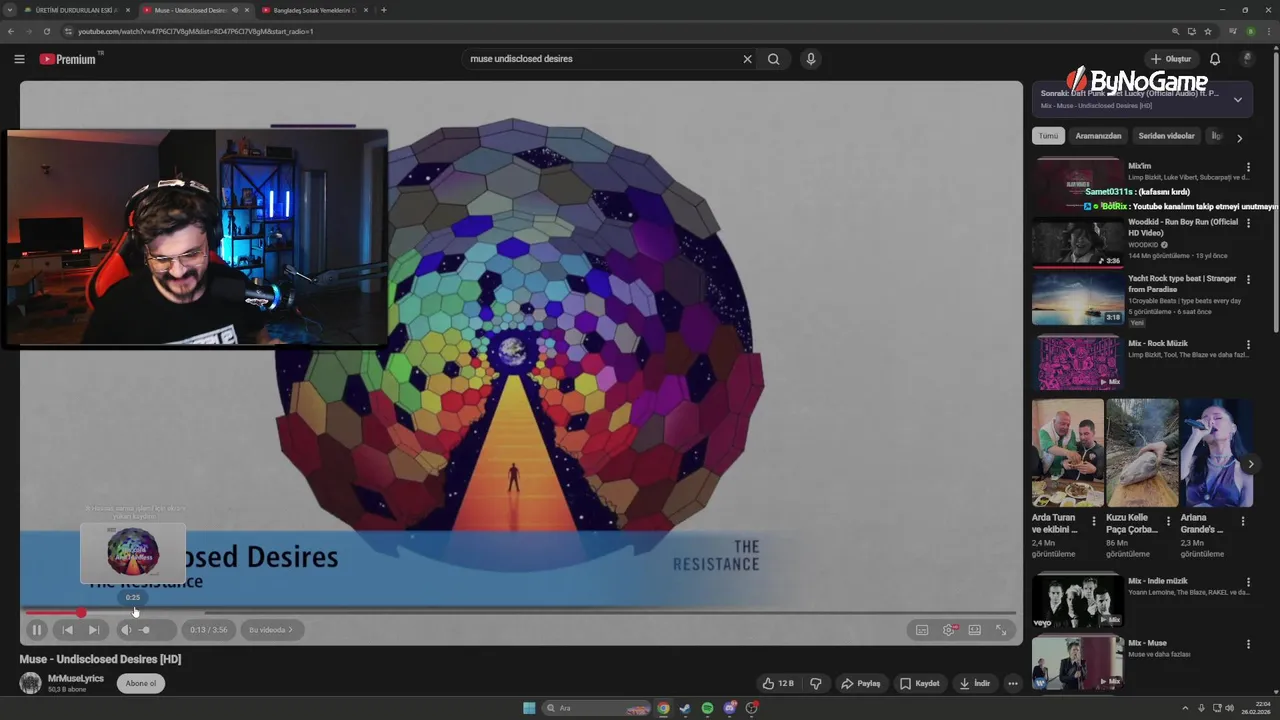Open options for Arda Turan short
Screen dimensions: 1280x720
(x=1094, y=521)
